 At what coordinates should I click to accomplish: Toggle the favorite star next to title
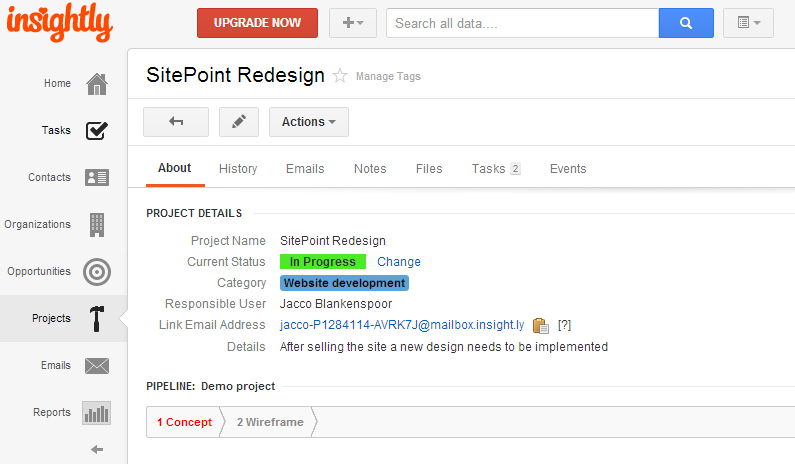click(340, 76)
